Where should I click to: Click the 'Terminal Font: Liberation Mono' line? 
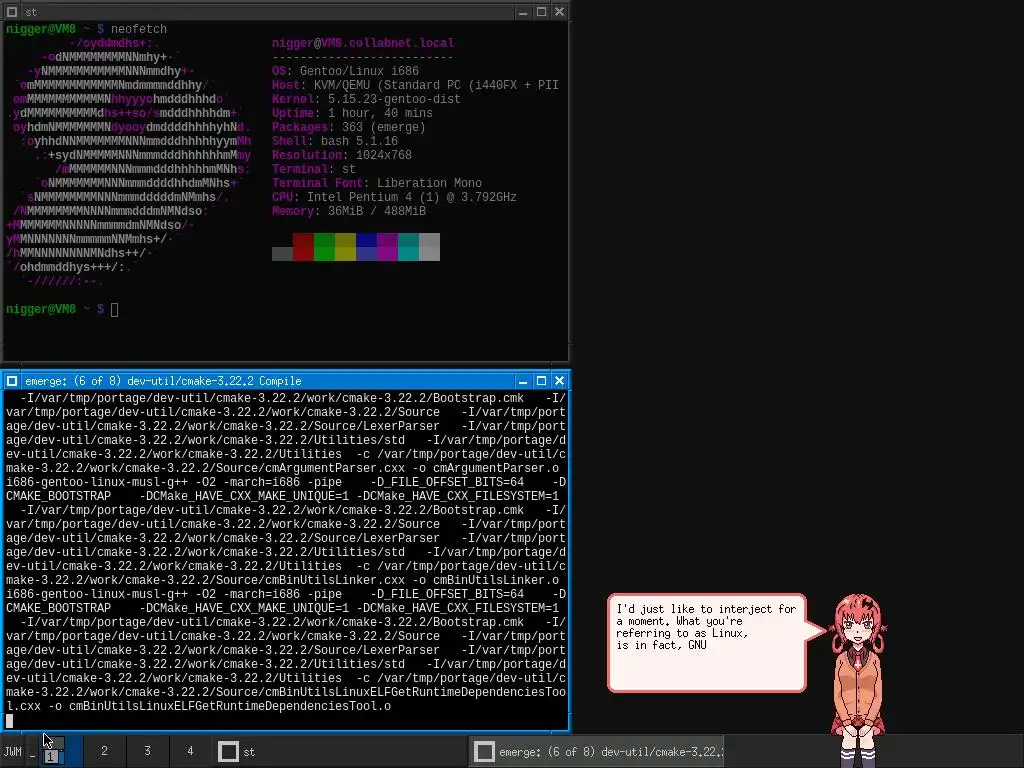pos(377,184)
